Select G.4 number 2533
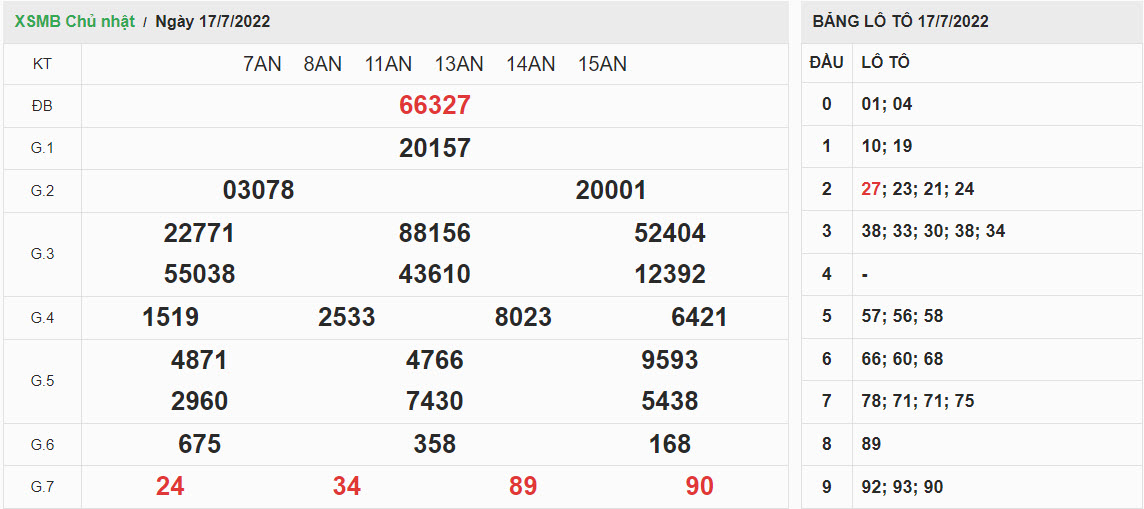The width and height of the screenshot is (1144, 509). click(x=346, y=317)
